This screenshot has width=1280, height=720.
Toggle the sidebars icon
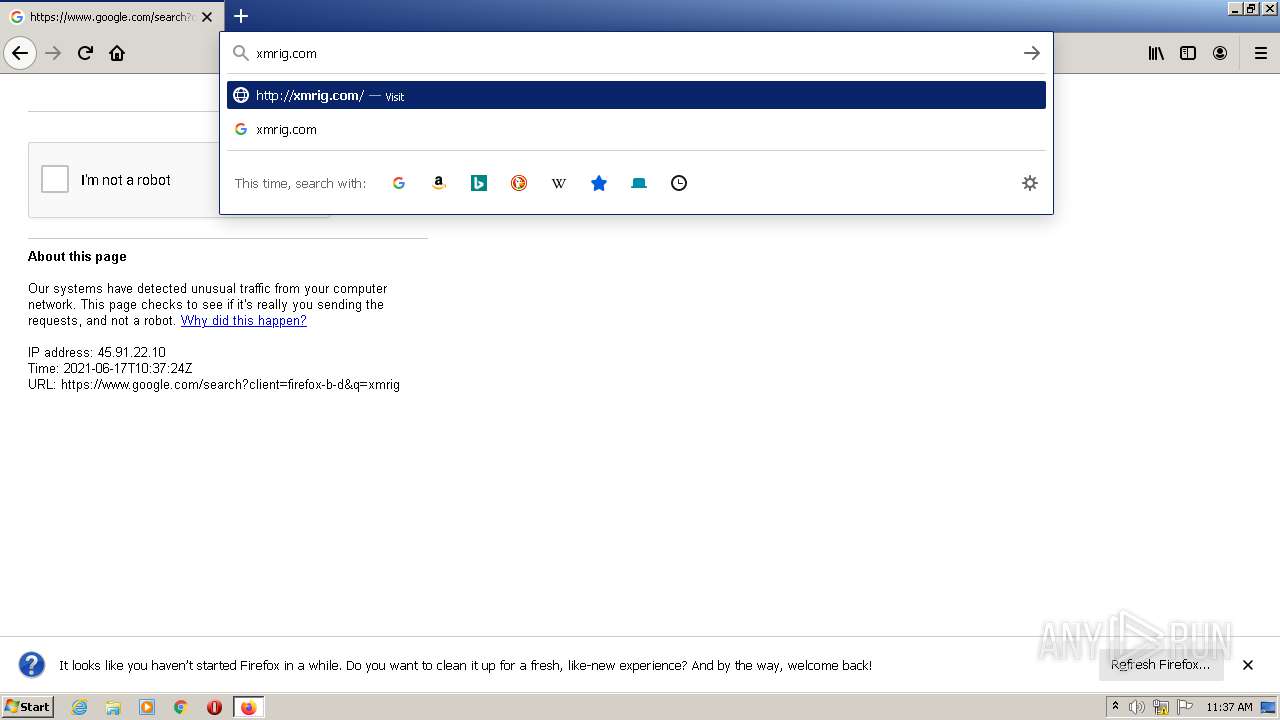[x=1188, y=53]
